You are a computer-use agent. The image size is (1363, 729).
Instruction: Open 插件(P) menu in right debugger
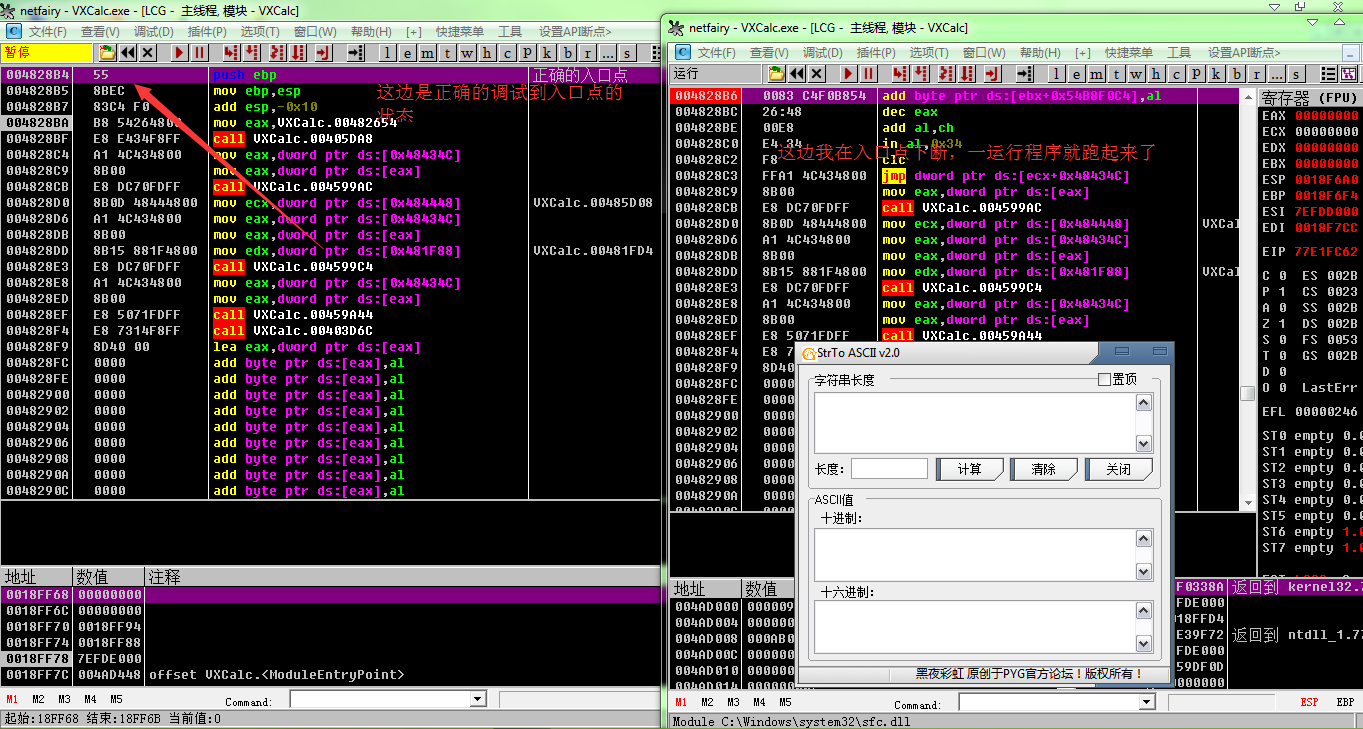pyautogui.click(x=876, y=53)
